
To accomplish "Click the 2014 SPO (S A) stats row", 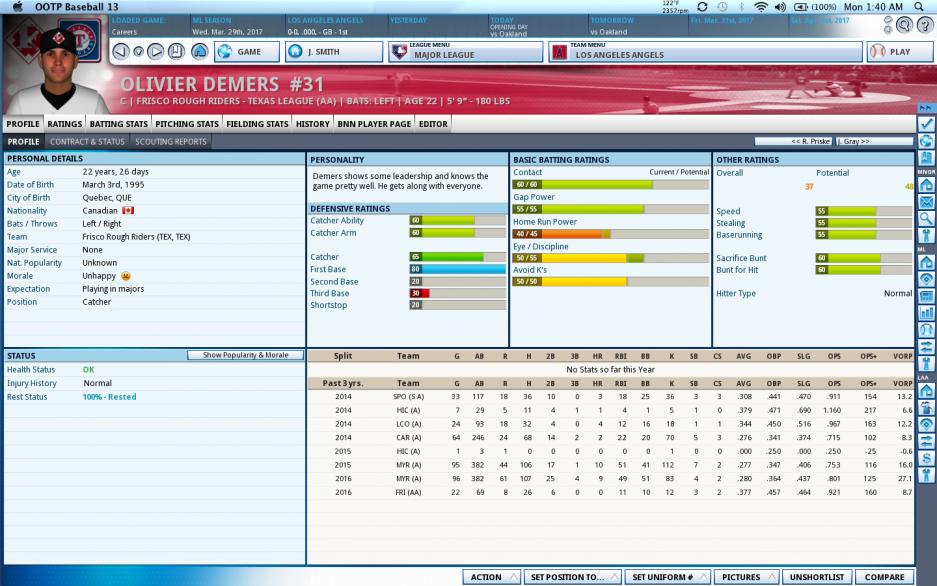I will [x=611, y=397].
